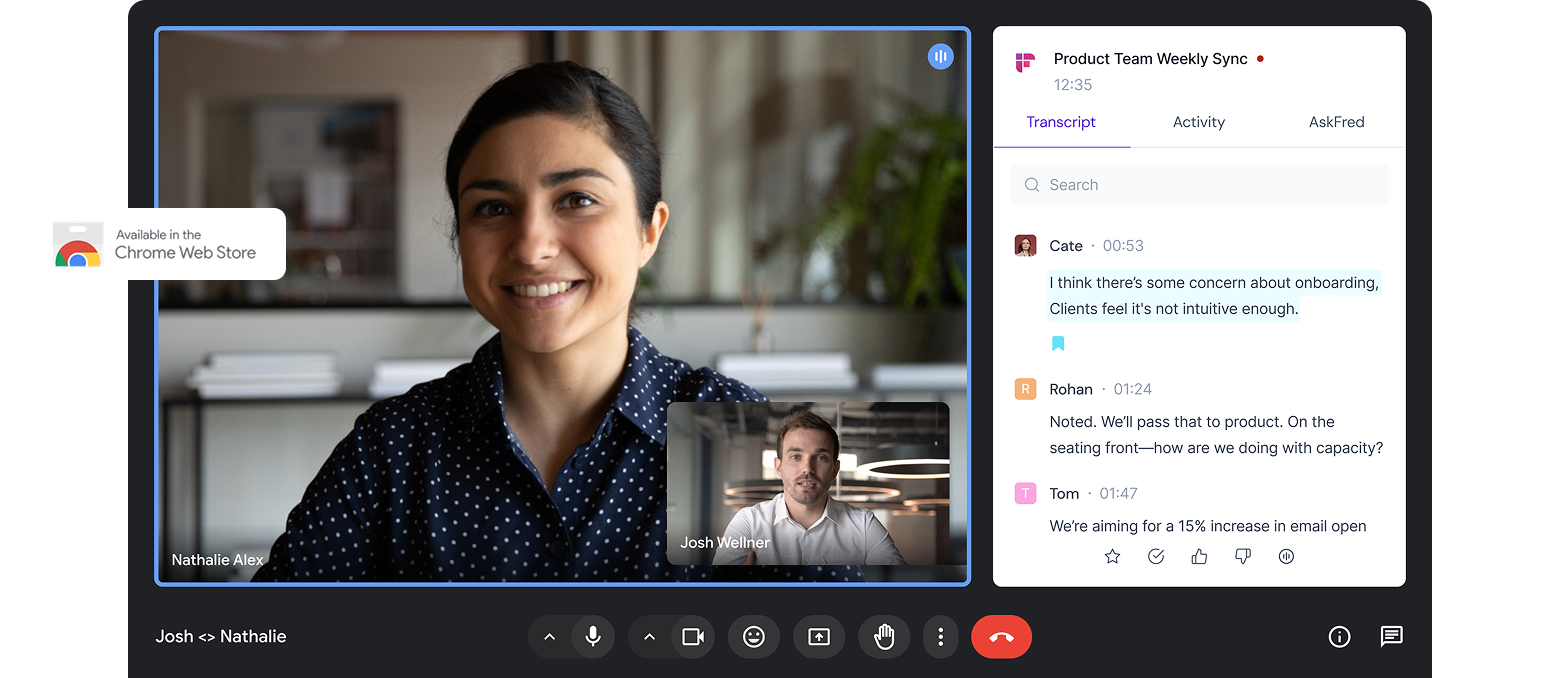Give a thumbs up on the transcript entry
Image resolution: width=1560 pixels, height=678 pixels.
point(1199,556)
